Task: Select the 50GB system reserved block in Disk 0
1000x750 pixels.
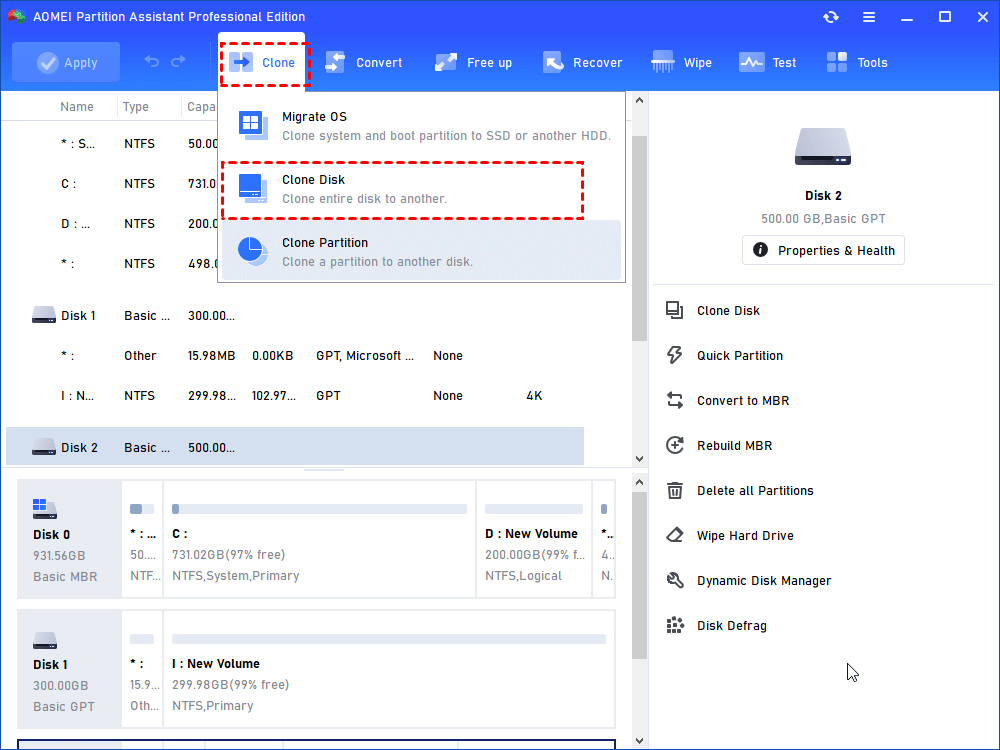Action: pyautogui.click(x=142, y=539)
